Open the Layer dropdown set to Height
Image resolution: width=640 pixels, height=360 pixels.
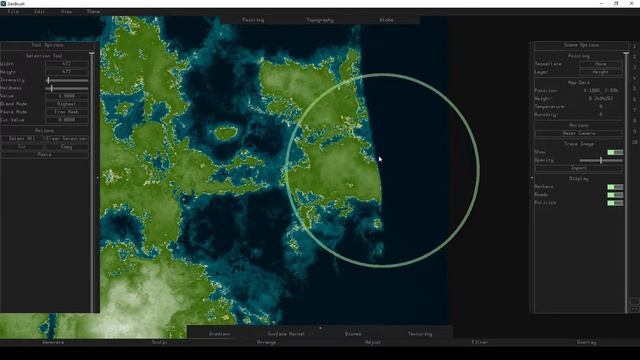[x=601, y=72]
